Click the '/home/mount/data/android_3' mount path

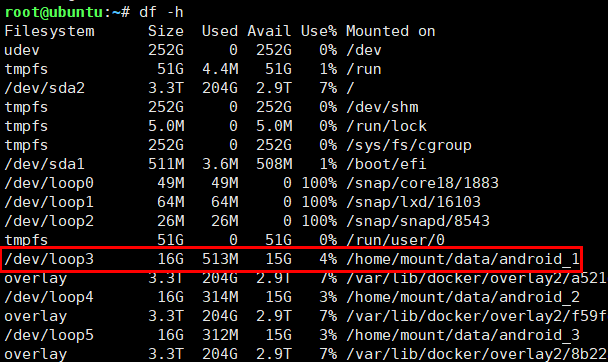(x=463, y=335)
